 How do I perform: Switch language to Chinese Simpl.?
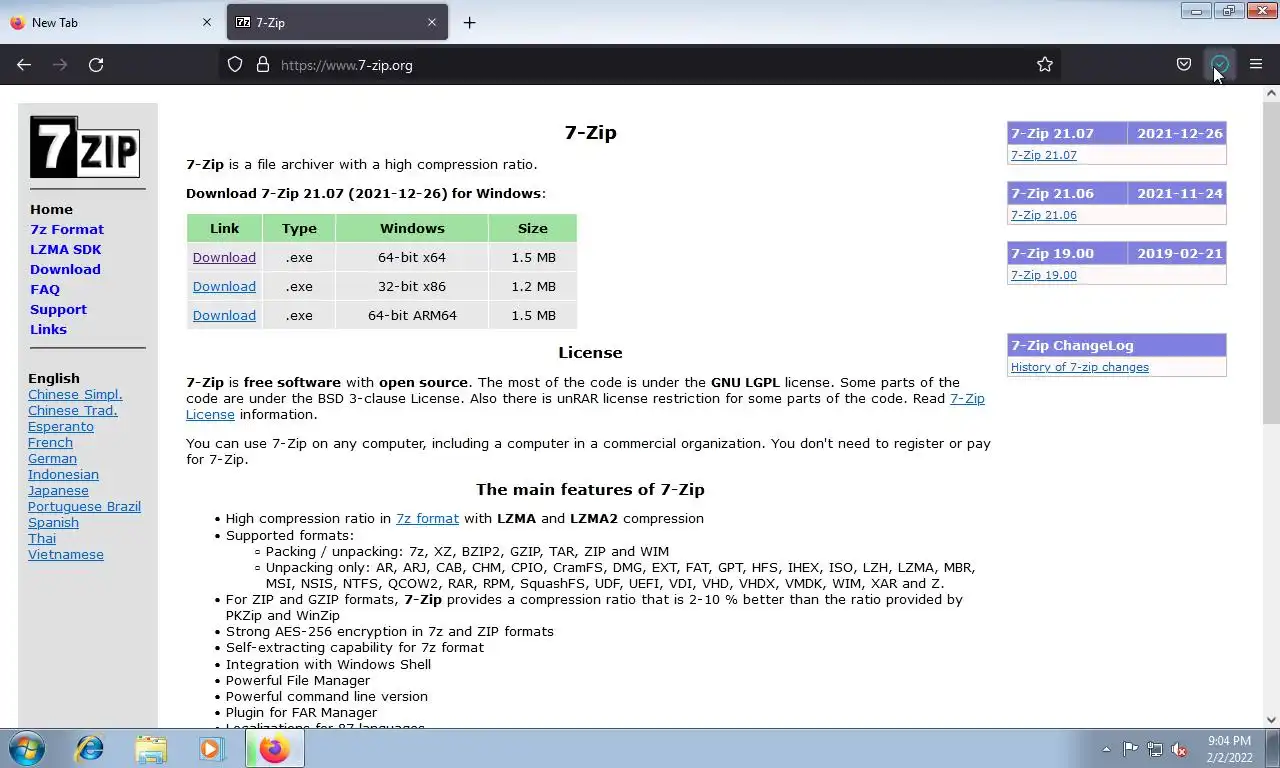coord(75,394)
